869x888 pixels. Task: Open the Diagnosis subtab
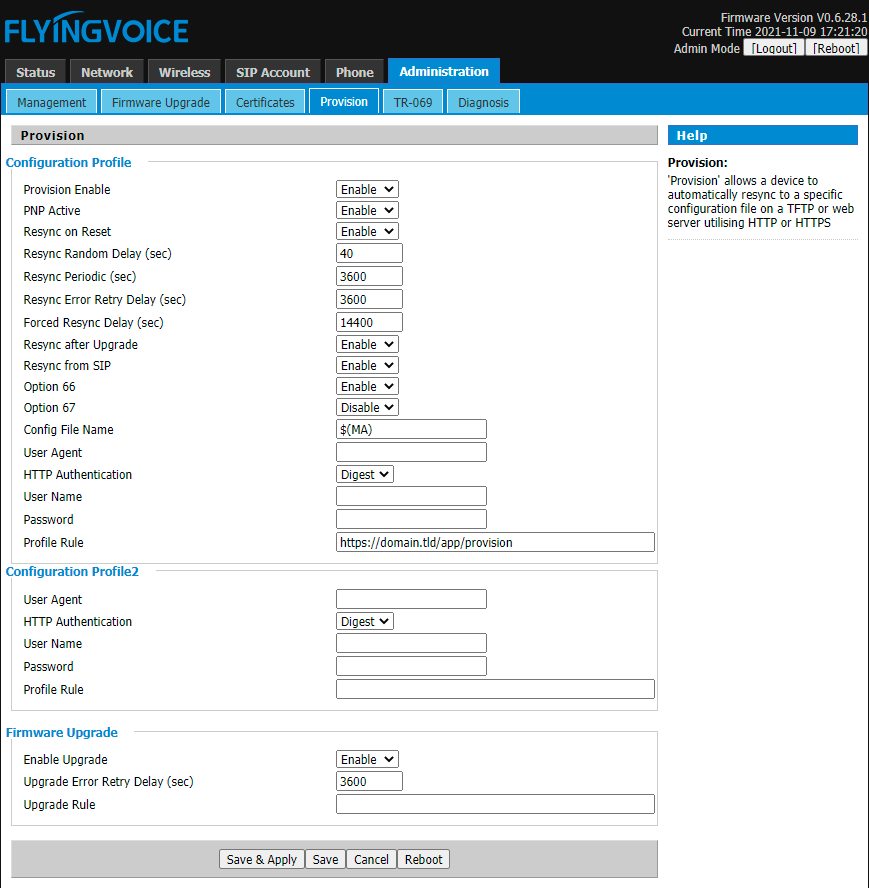coord(483,102)
